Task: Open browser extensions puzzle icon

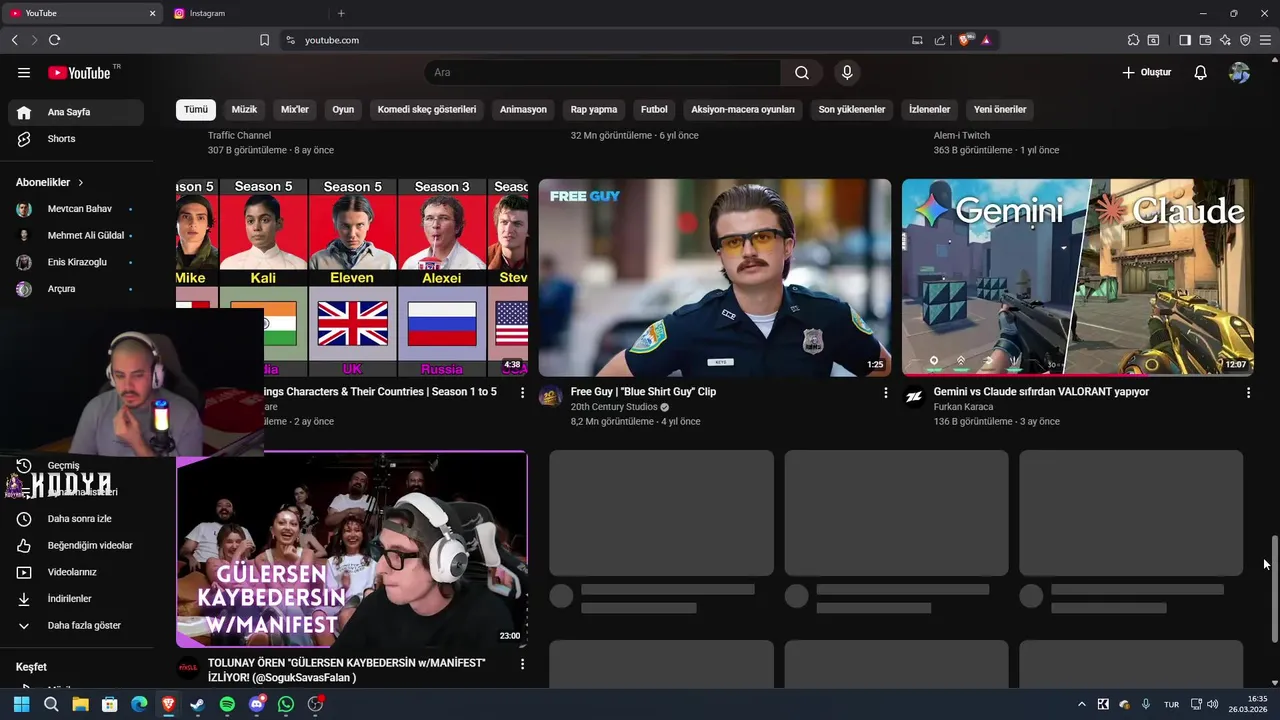Action: [x=1133, y=40]
